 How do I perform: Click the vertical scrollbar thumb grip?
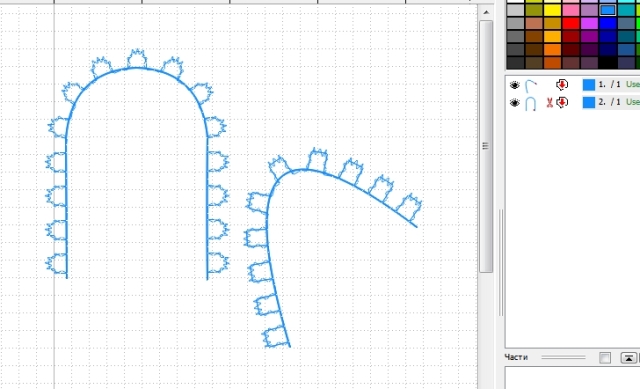tap(485, 146)
